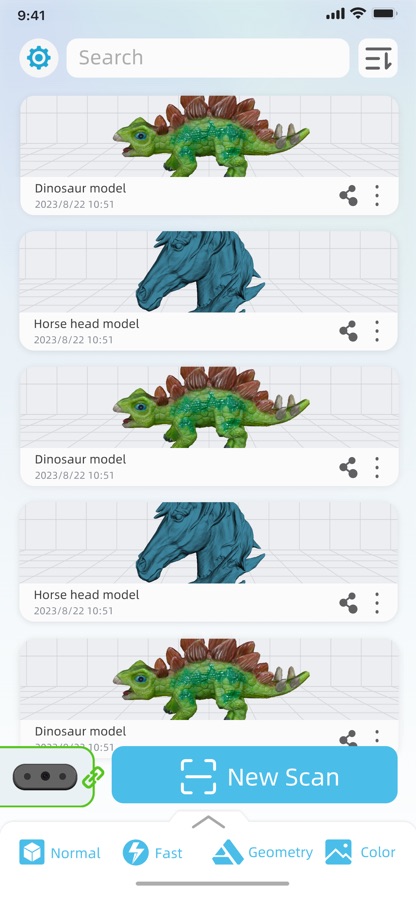Open settings via the gear icon
Screen dimensions: 416x900
click(x=39, y=58)
